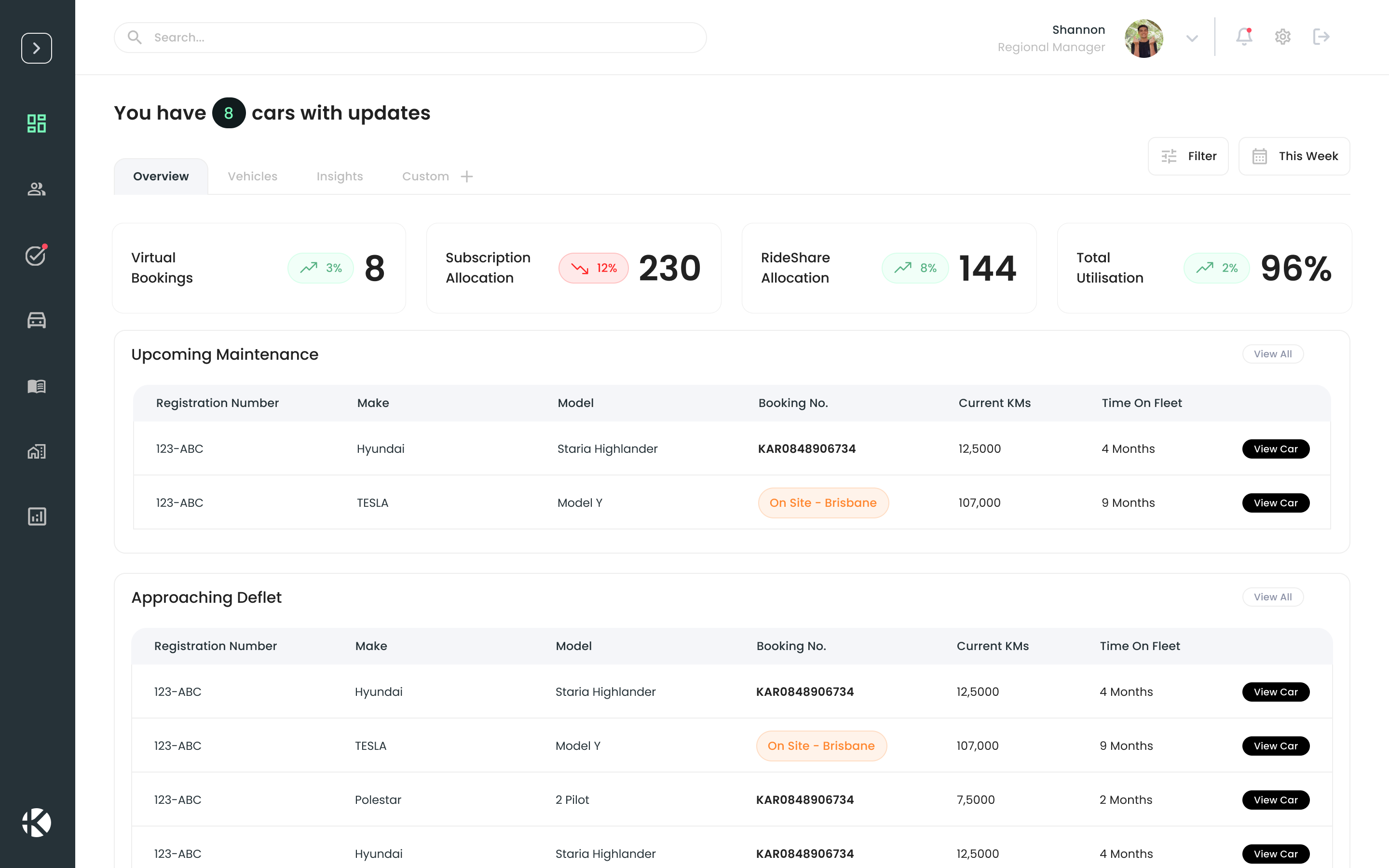Expand the user profile dropdown chevron
This screenshot has width=1389, height=868.
point(1192,39)
